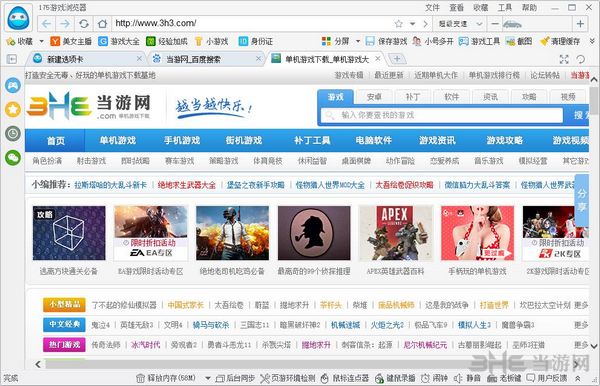Open the 小游戏 bookmark
The height and width of the screenshot is (386, 600).
211,41
